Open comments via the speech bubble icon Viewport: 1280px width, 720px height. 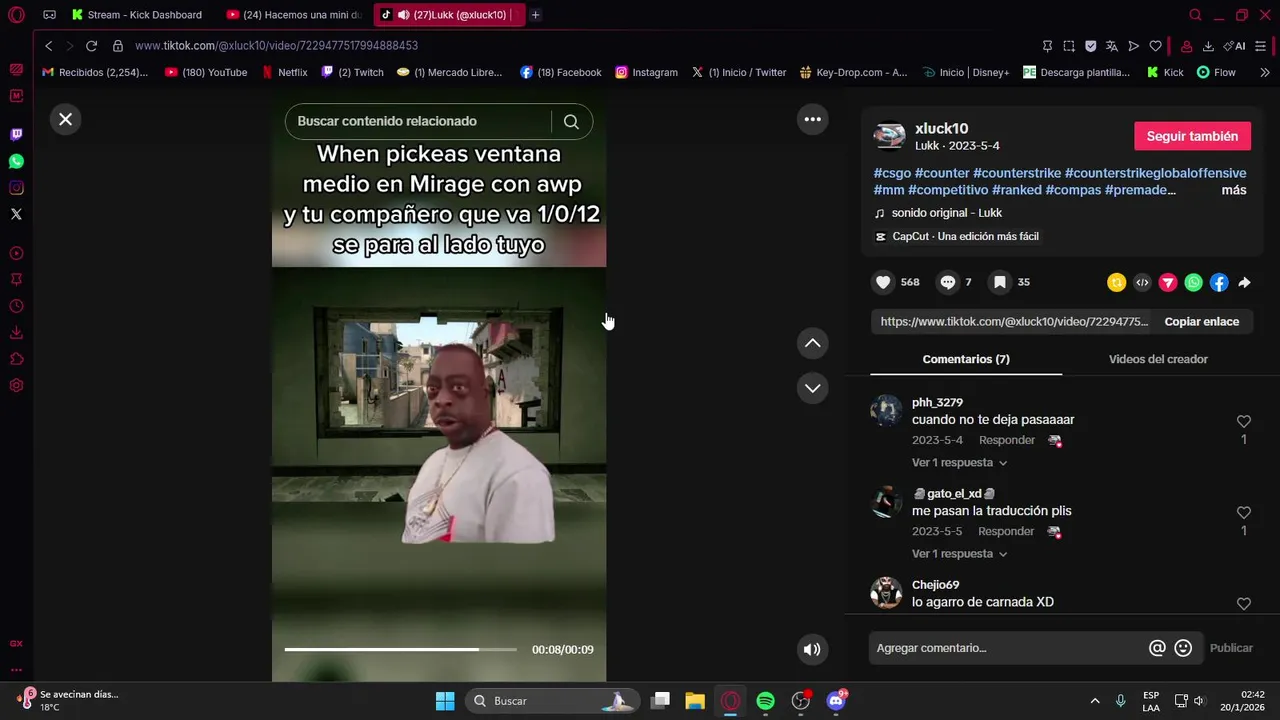[x=948, y=282]
